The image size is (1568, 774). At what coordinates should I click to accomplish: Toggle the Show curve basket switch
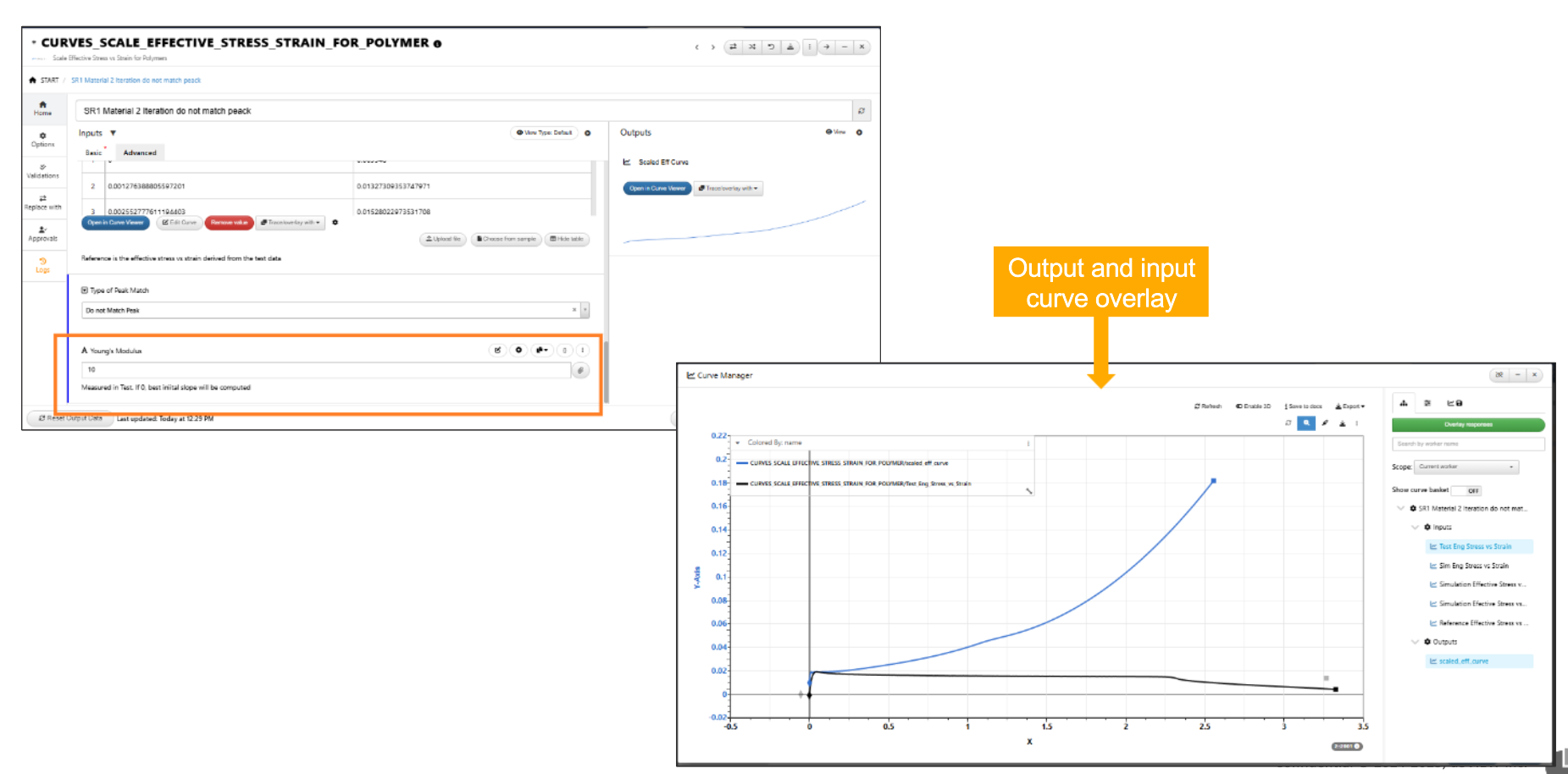[1465, 490]
